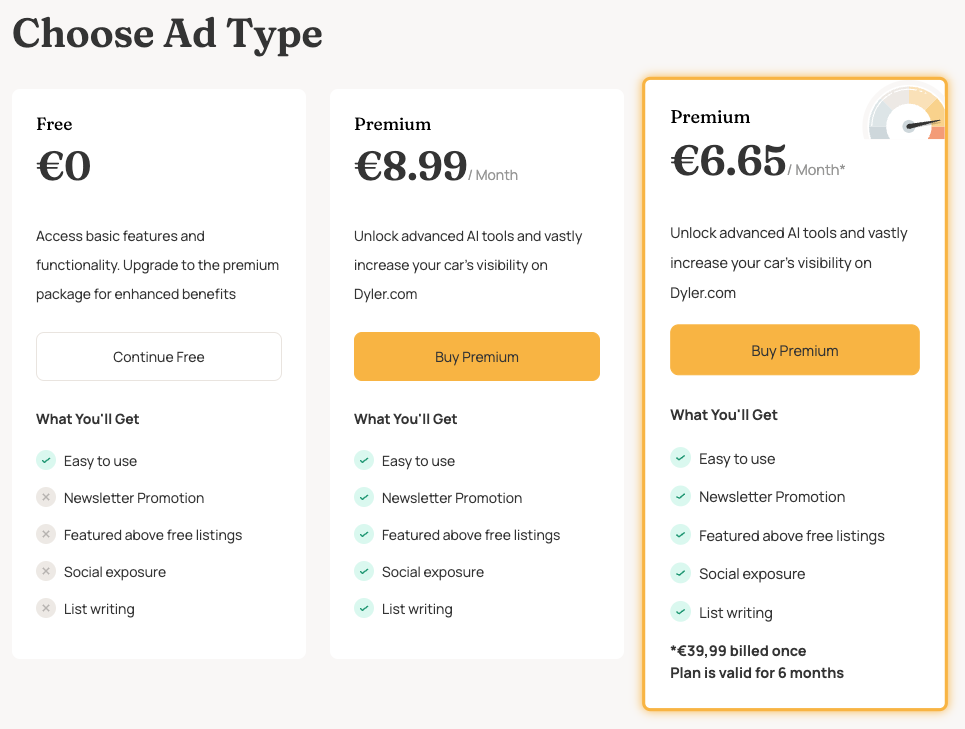Viewport: 965px width, 729px height.
Task: Click Newsletter Promotion checkmark in €8.99 plan
Action: coord(364,497)
